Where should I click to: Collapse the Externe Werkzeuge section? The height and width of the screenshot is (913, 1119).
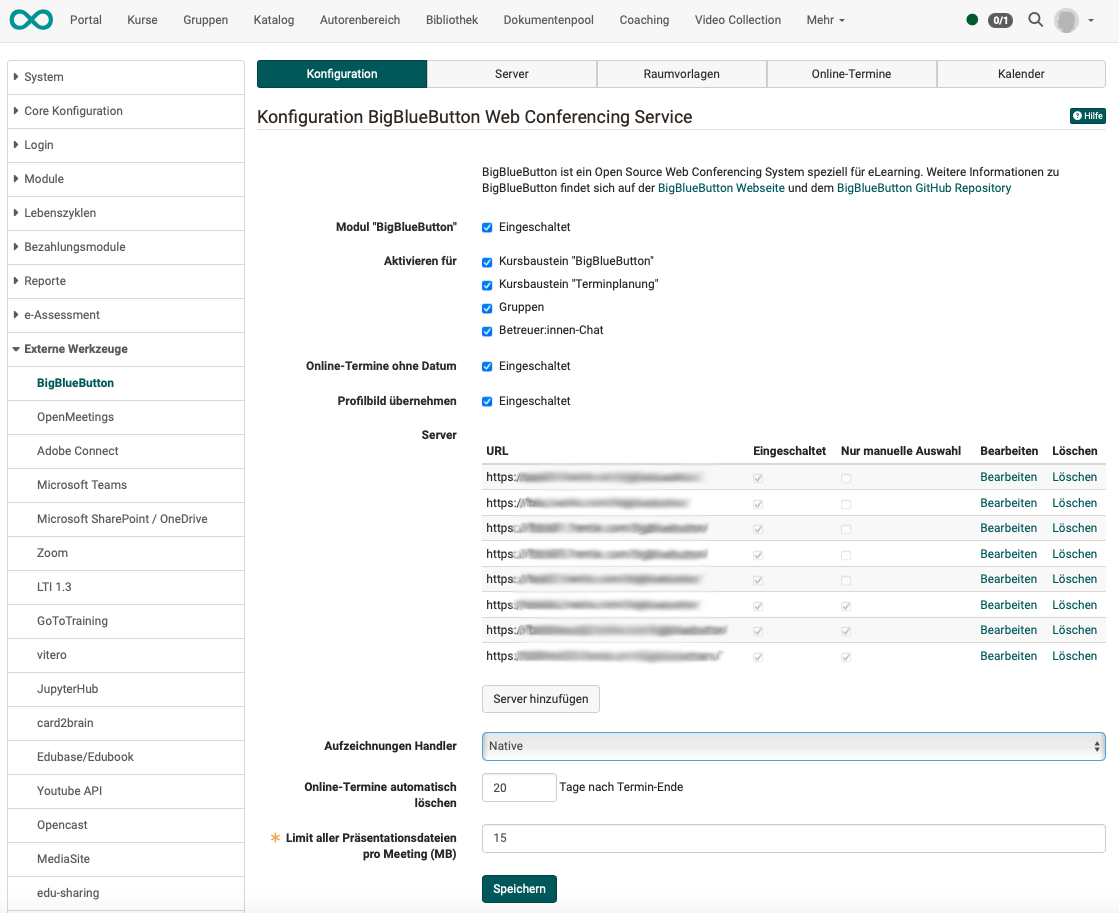coord(75,349)
